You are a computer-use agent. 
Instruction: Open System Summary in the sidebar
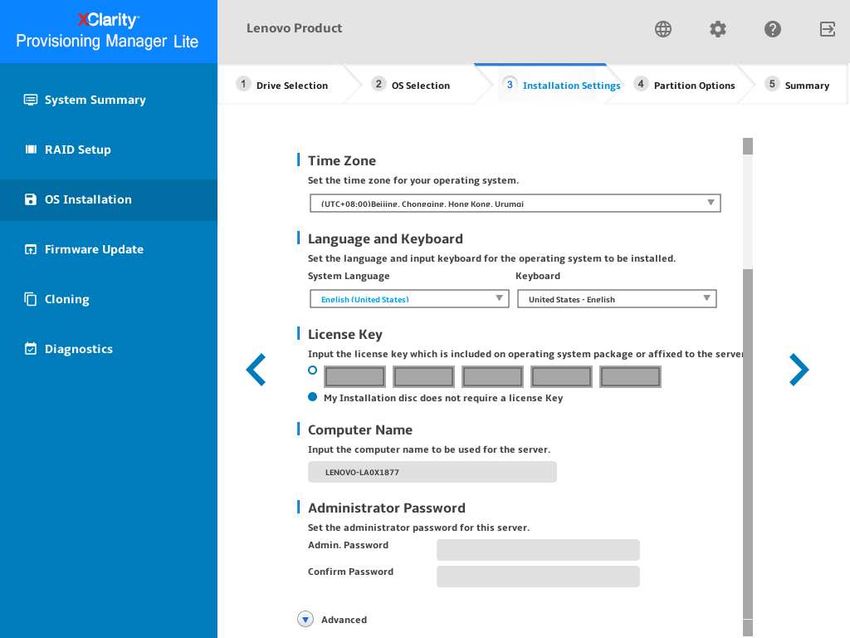108,100
